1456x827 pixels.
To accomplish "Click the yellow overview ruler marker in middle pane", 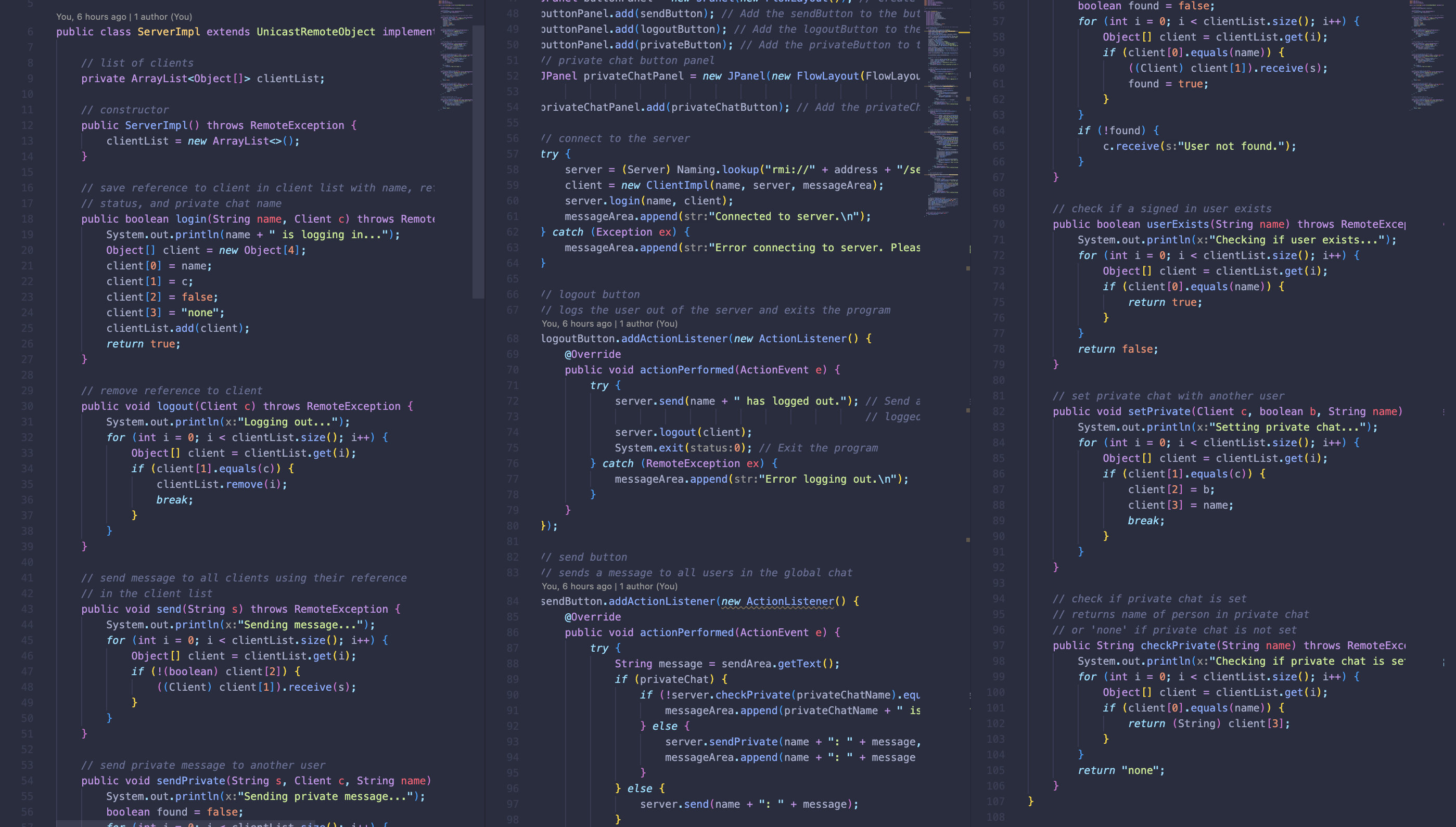I will [964, 32].
